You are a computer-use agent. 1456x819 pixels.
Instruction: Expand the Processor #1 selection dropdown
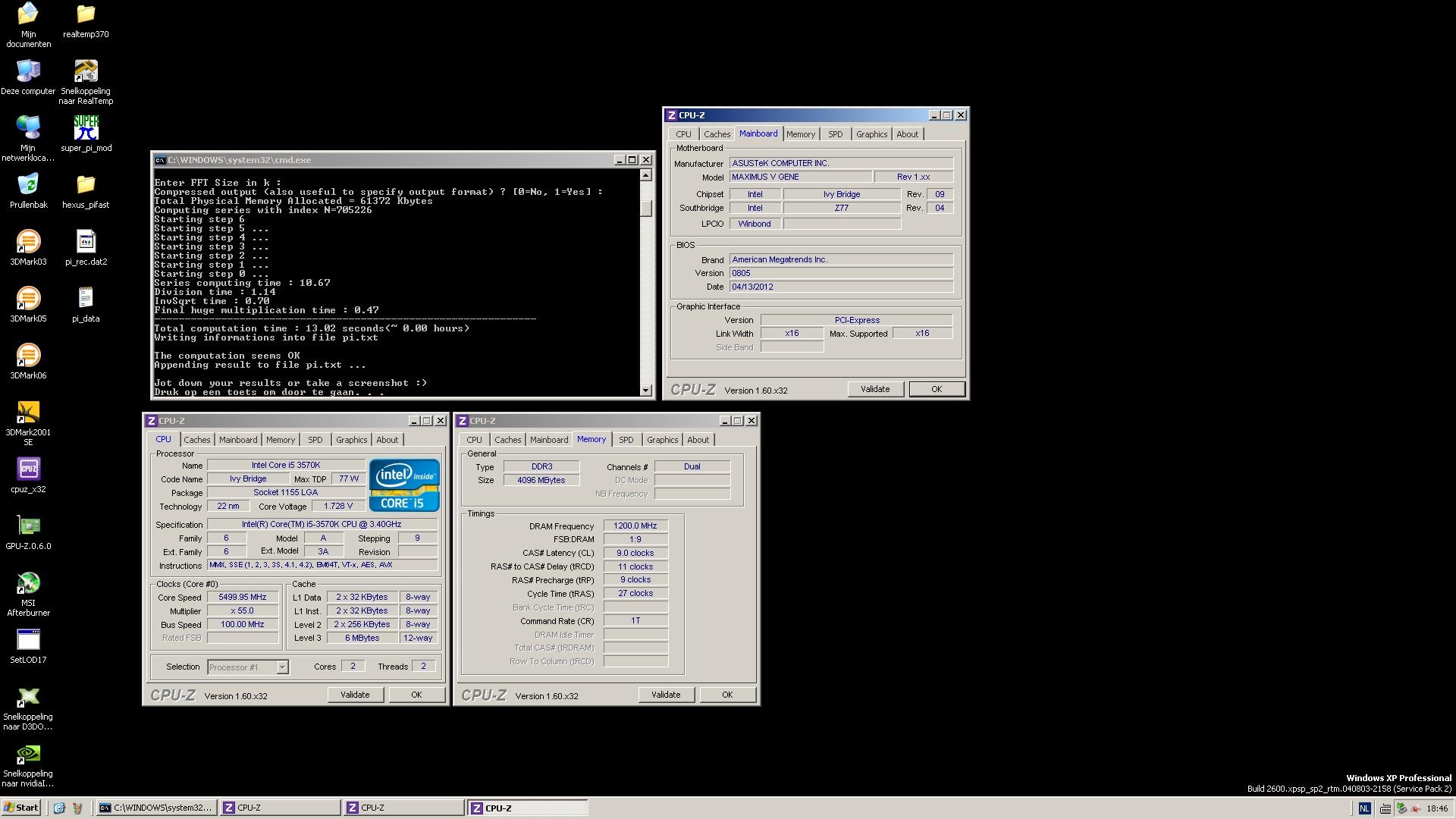[x=282, y=667]
